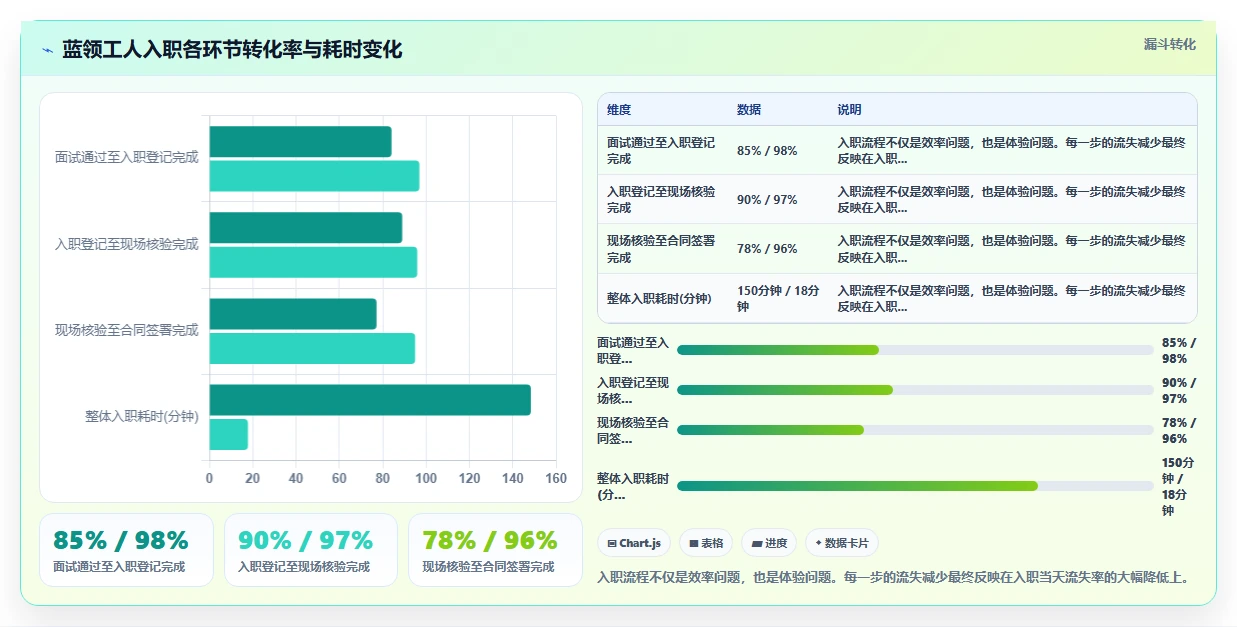Click the 维度 column header
Image resolution: width=1237 pixels, height=627 pixels.
619,110
